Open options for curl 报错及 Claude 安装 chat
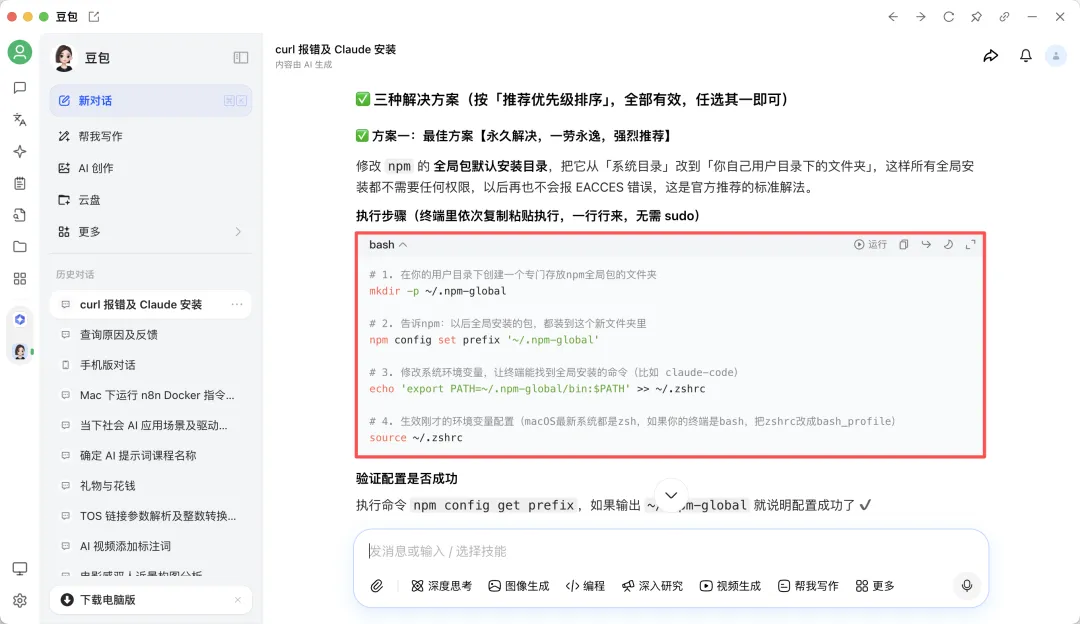The image size is (1080, 624). 237,304
